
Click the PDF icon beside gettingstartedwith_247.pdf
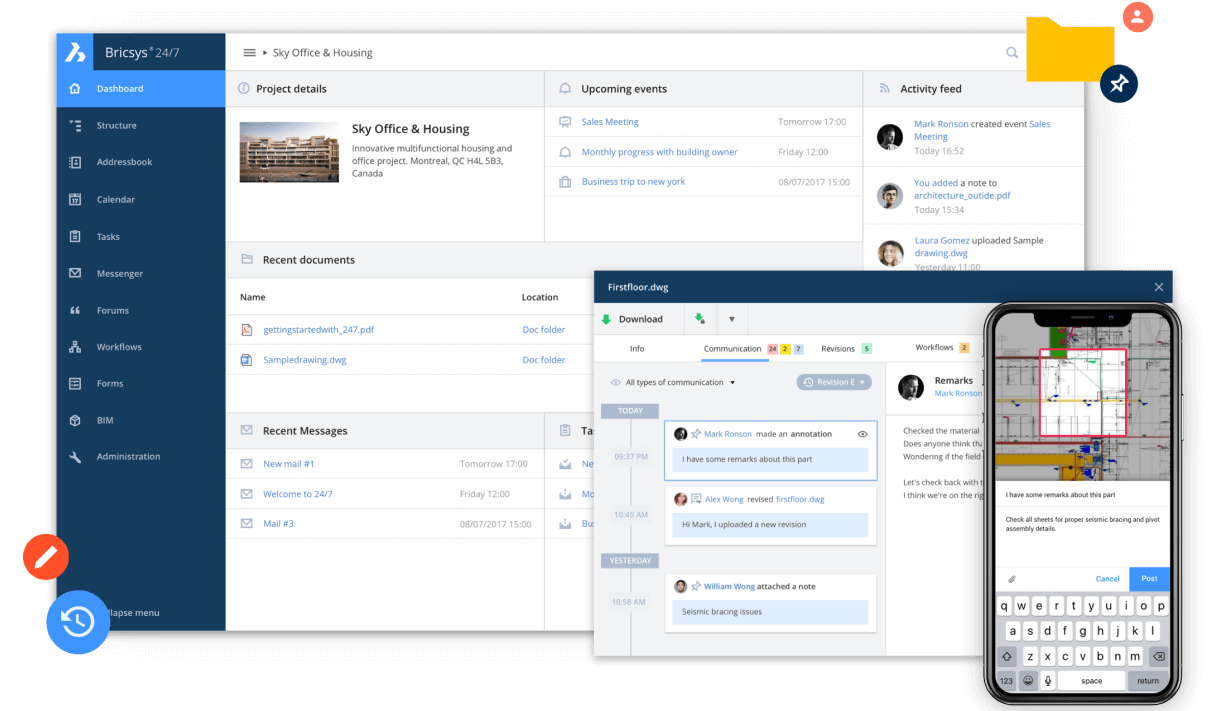point(246,330)
